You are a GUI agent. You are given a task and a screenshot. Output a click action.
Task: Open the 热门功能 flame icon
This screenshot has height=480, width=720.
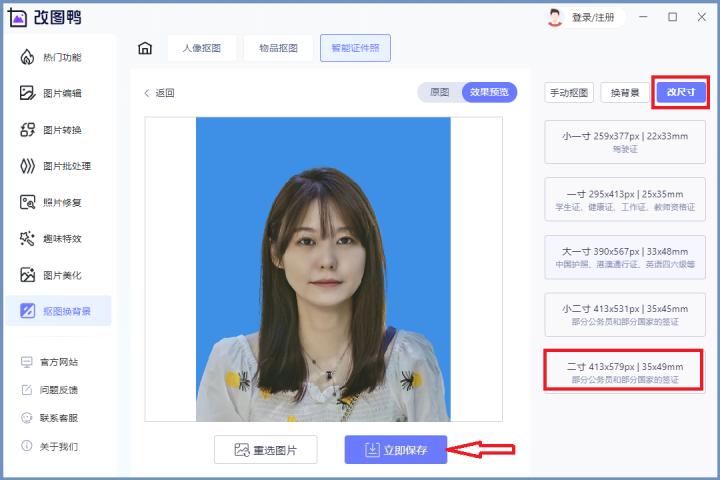tap(27, 57)
